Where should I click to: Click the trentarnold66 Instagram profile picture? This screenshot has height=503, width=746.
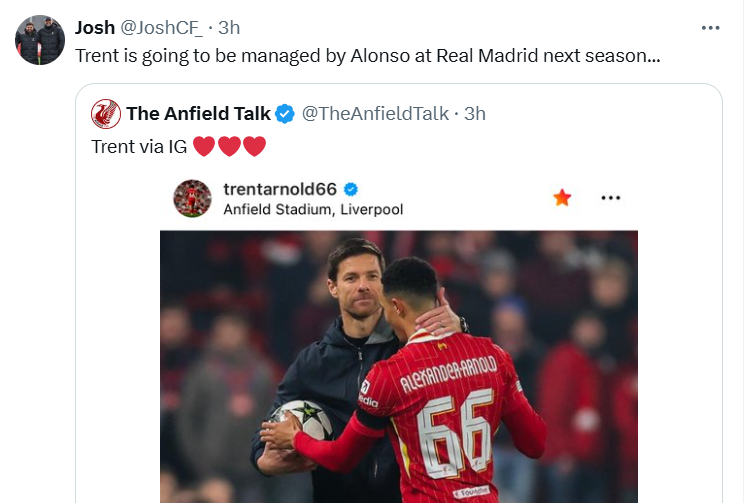click(192, 198)
